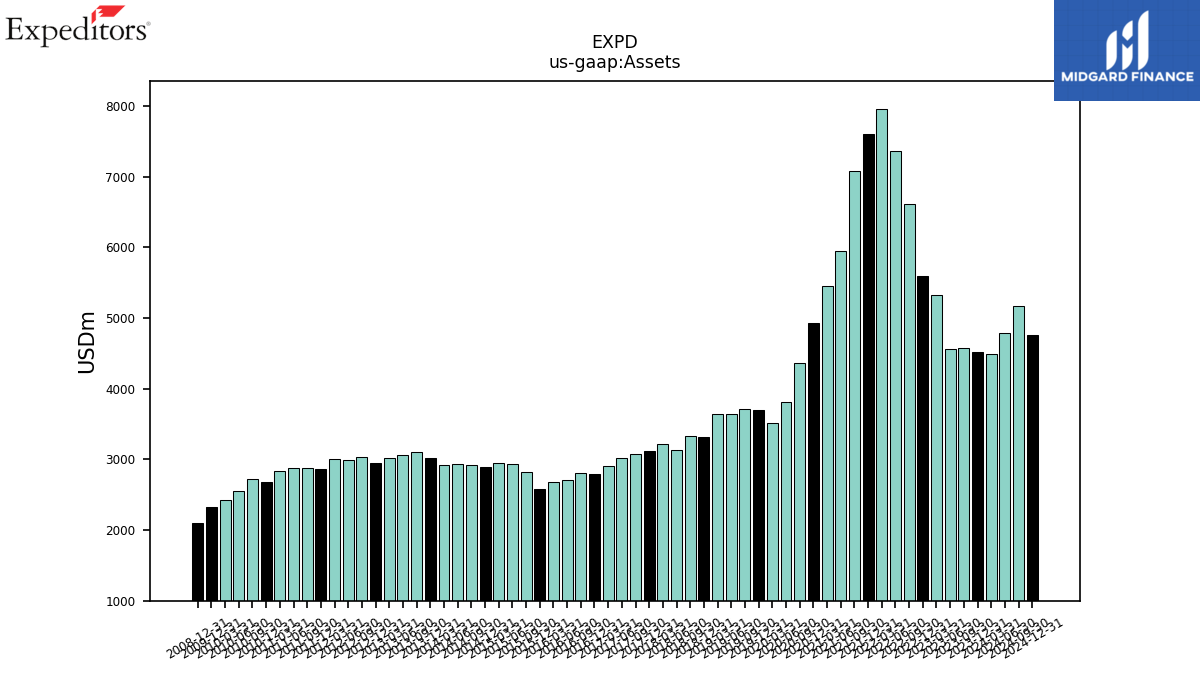Click the Expeditors company logo

tap(77, 26)
